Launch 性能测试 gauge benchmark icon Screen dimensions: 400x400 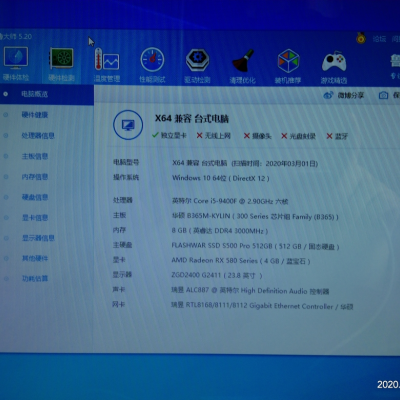[x=152, y=60]
